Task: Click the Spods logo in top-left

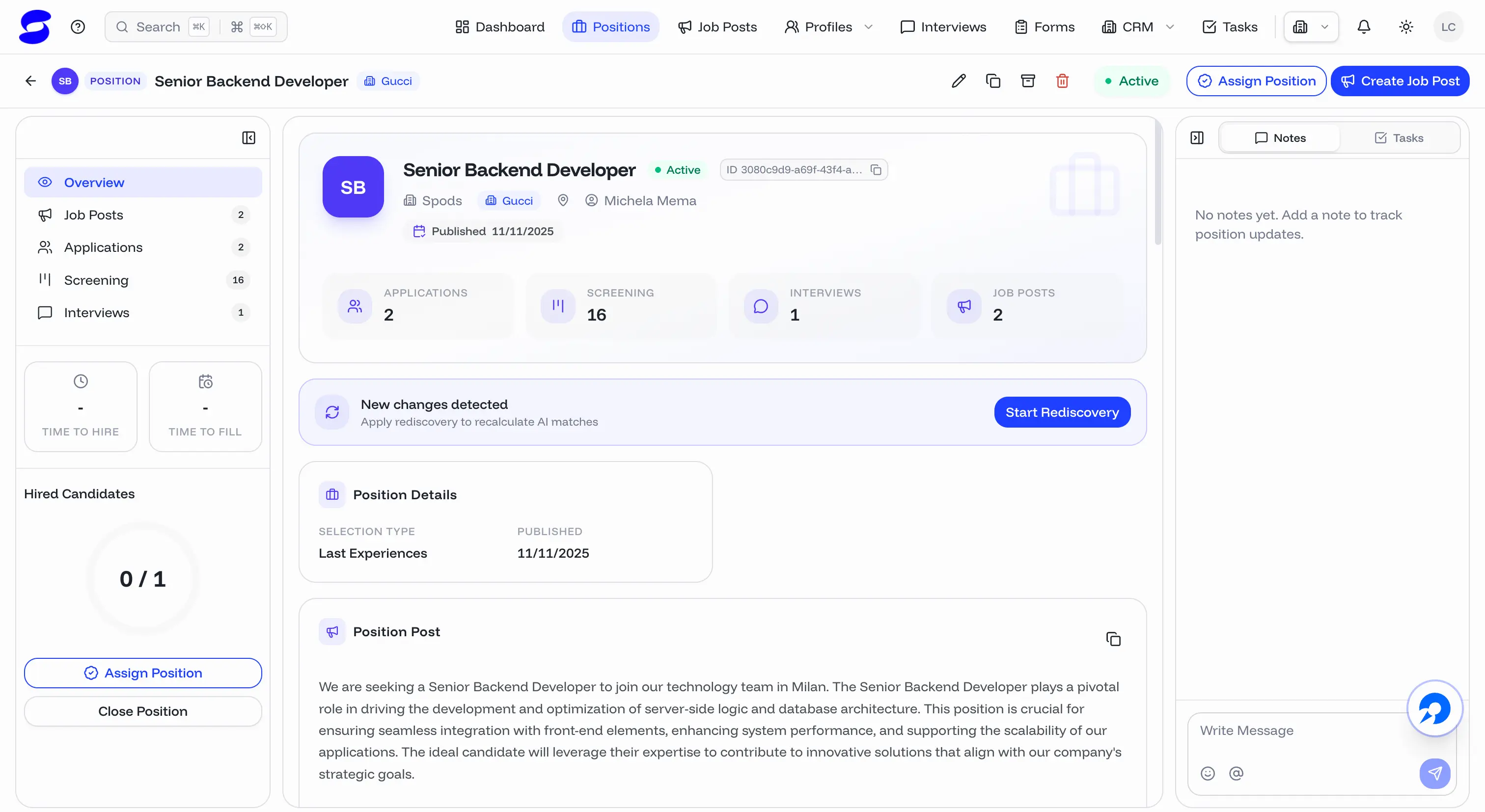Action: 35,27
